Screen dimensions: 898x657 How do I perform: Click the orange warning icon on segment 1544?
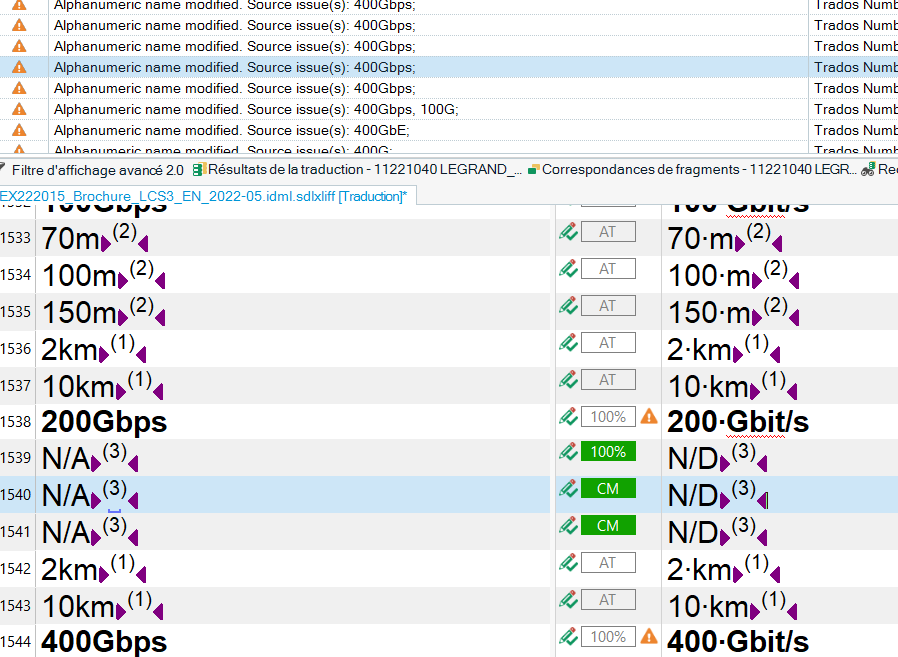[649, 636]
